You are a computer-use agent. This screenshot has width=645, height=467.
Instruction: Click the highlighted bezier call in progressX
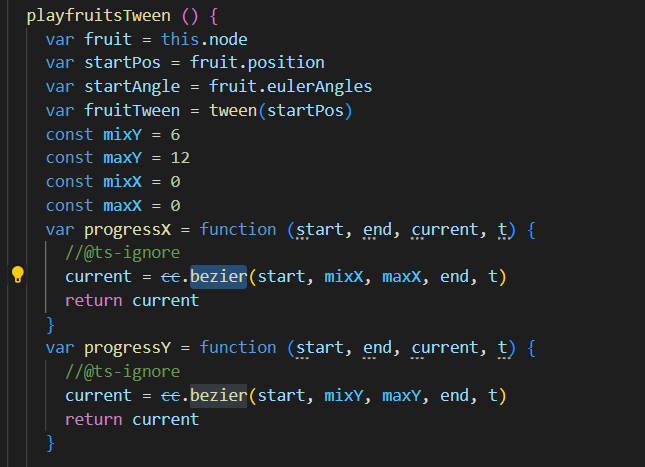pos(218,276)
